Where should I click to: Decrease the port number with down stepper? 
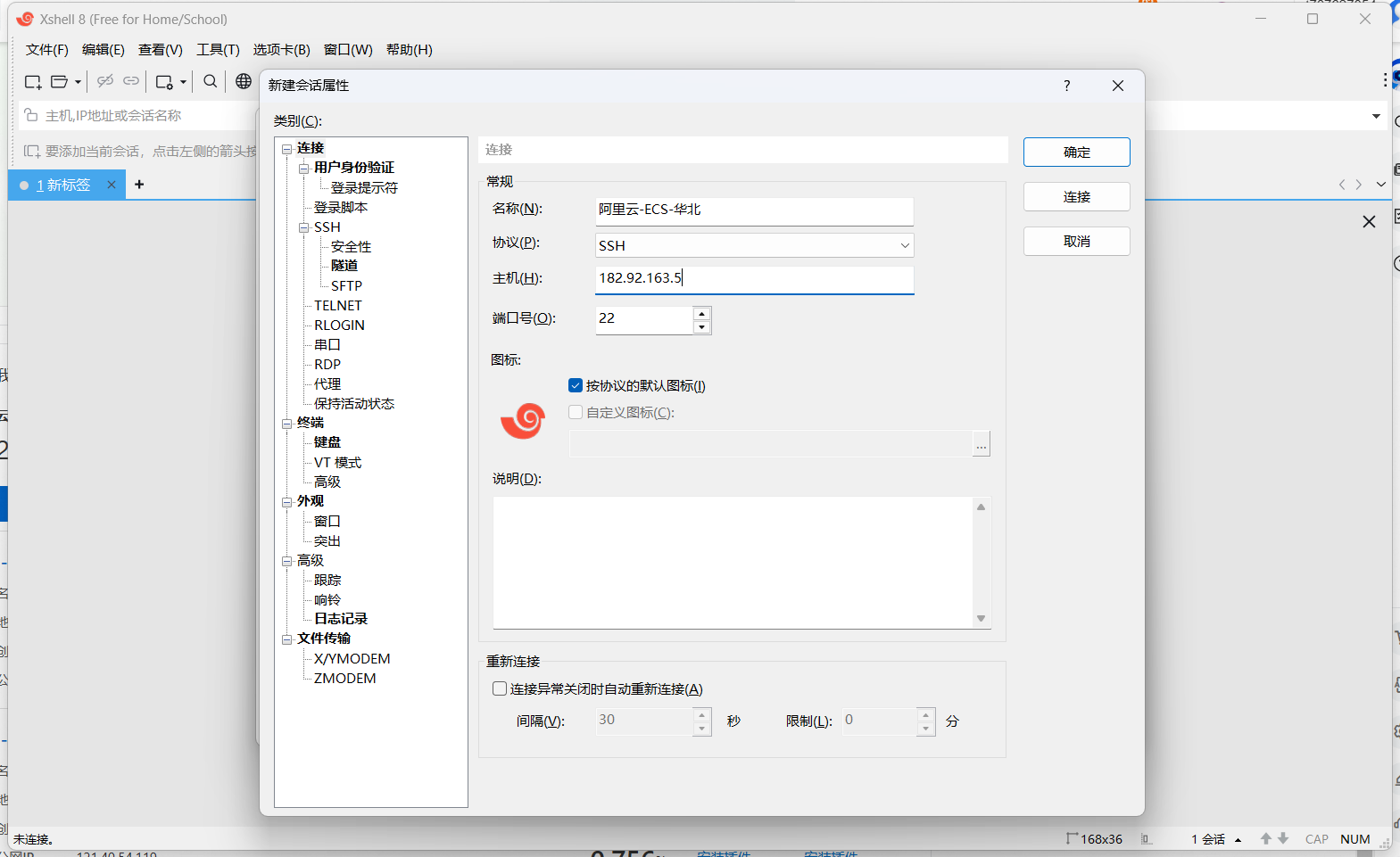(x=702, y=327)
